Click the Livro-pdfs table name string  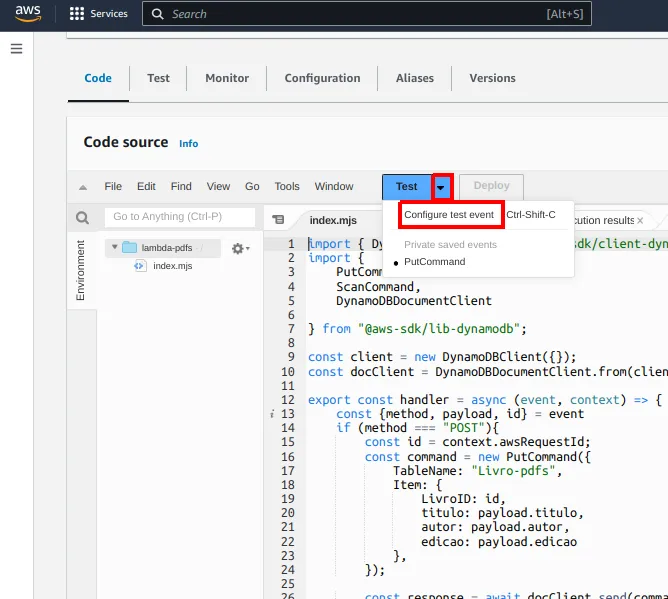pos(513,471)
